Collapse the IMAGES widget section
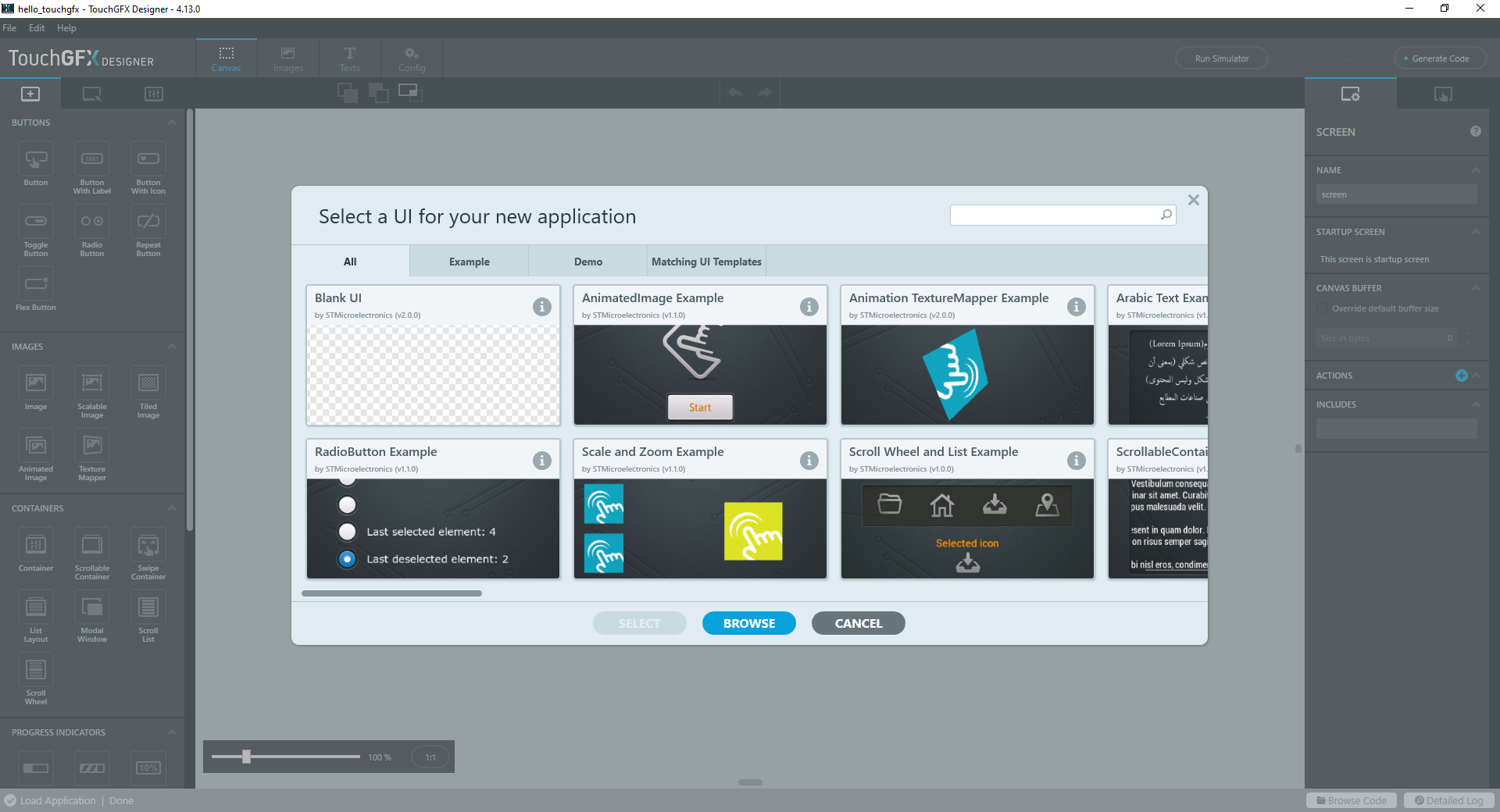1500x812 pixels. click(x=172, y=347)
